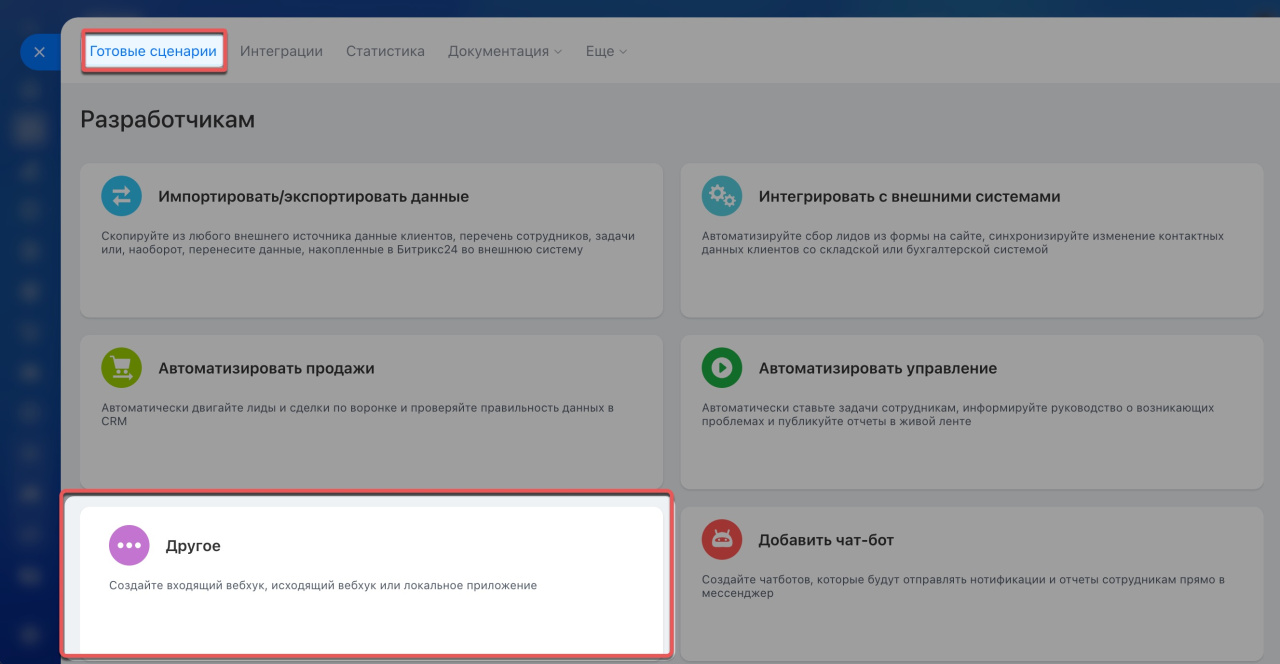This screenshot has height=664, width=1280.
Task: Expand the Документация dropdown menu
Action: coord(505,51)
